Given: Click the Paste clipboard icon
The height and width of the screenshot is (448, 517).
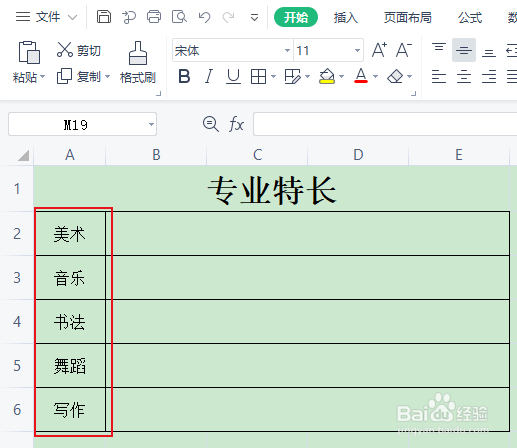Looking at the screenshot, I should [29, 52].
